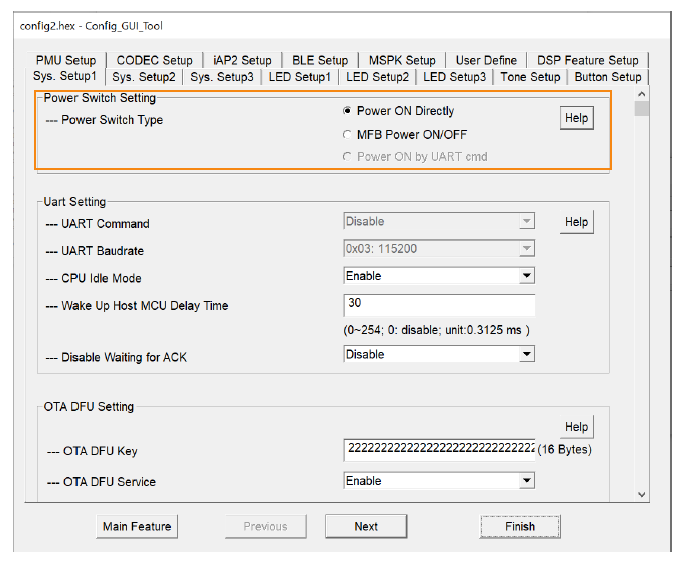Open the CODEC Setup tab

154,60
